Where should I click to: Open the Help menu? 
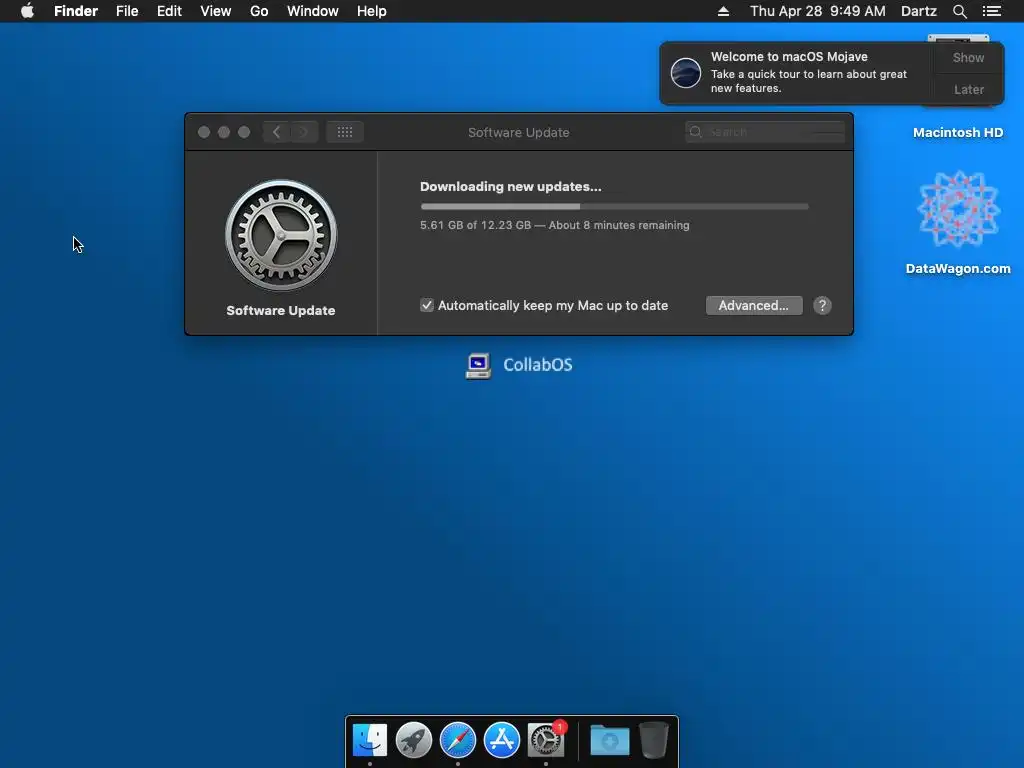[372, 11]
